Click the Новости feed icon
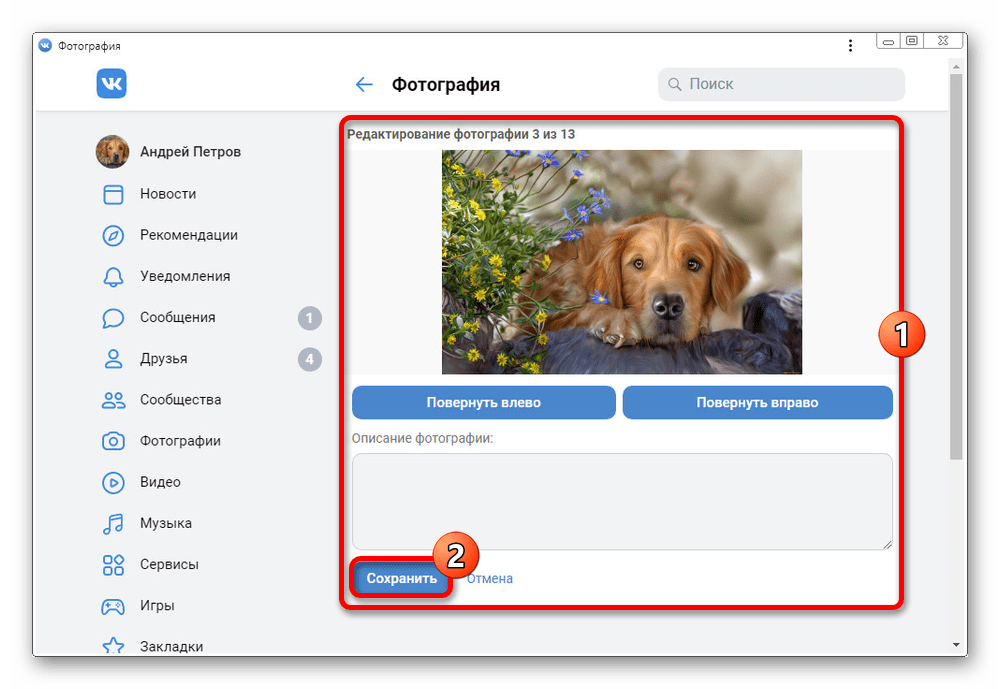This screenshot has height=689, width=1000. pos(113,194)
